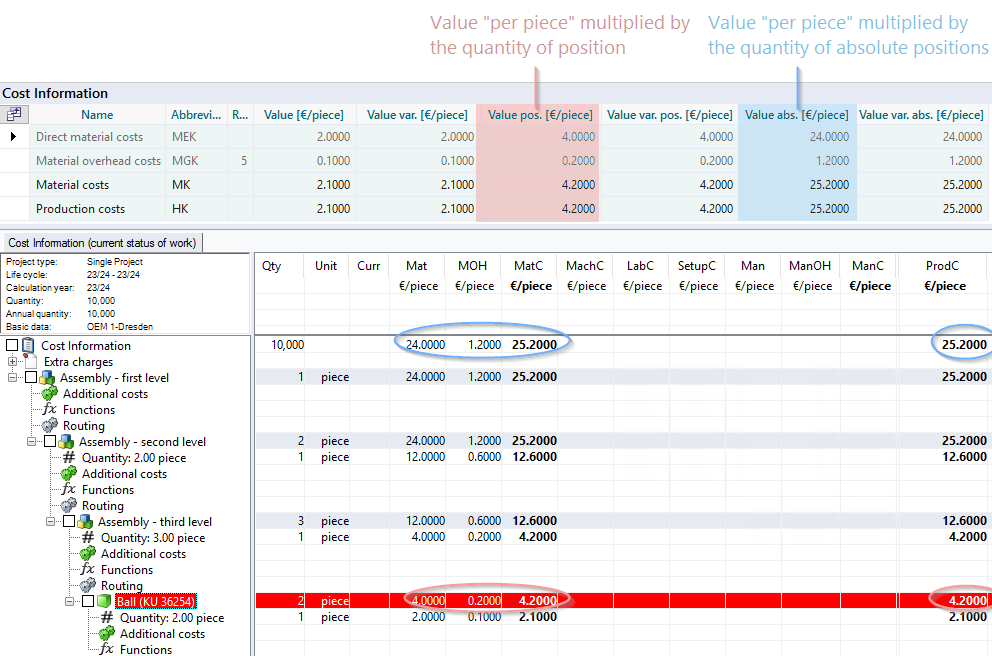Screen dimensions: 992x656
Task: Collapse the Assembly - first level node
Action: [13, 378]
